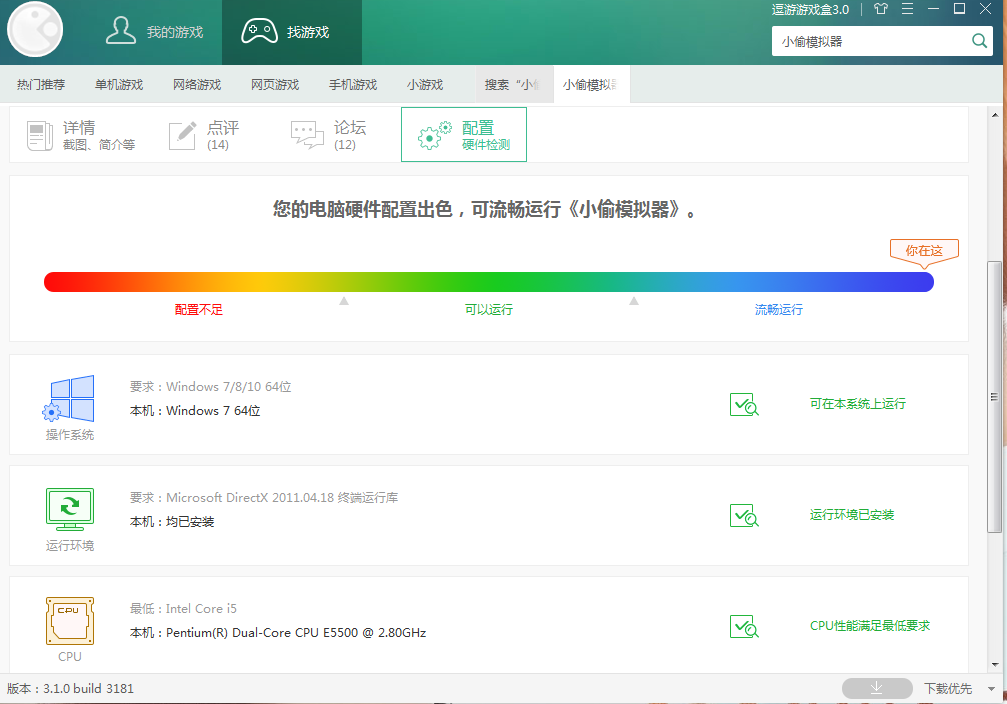
Task: Switch to the 搜索 results tab
Action: [x=514, y=85]
